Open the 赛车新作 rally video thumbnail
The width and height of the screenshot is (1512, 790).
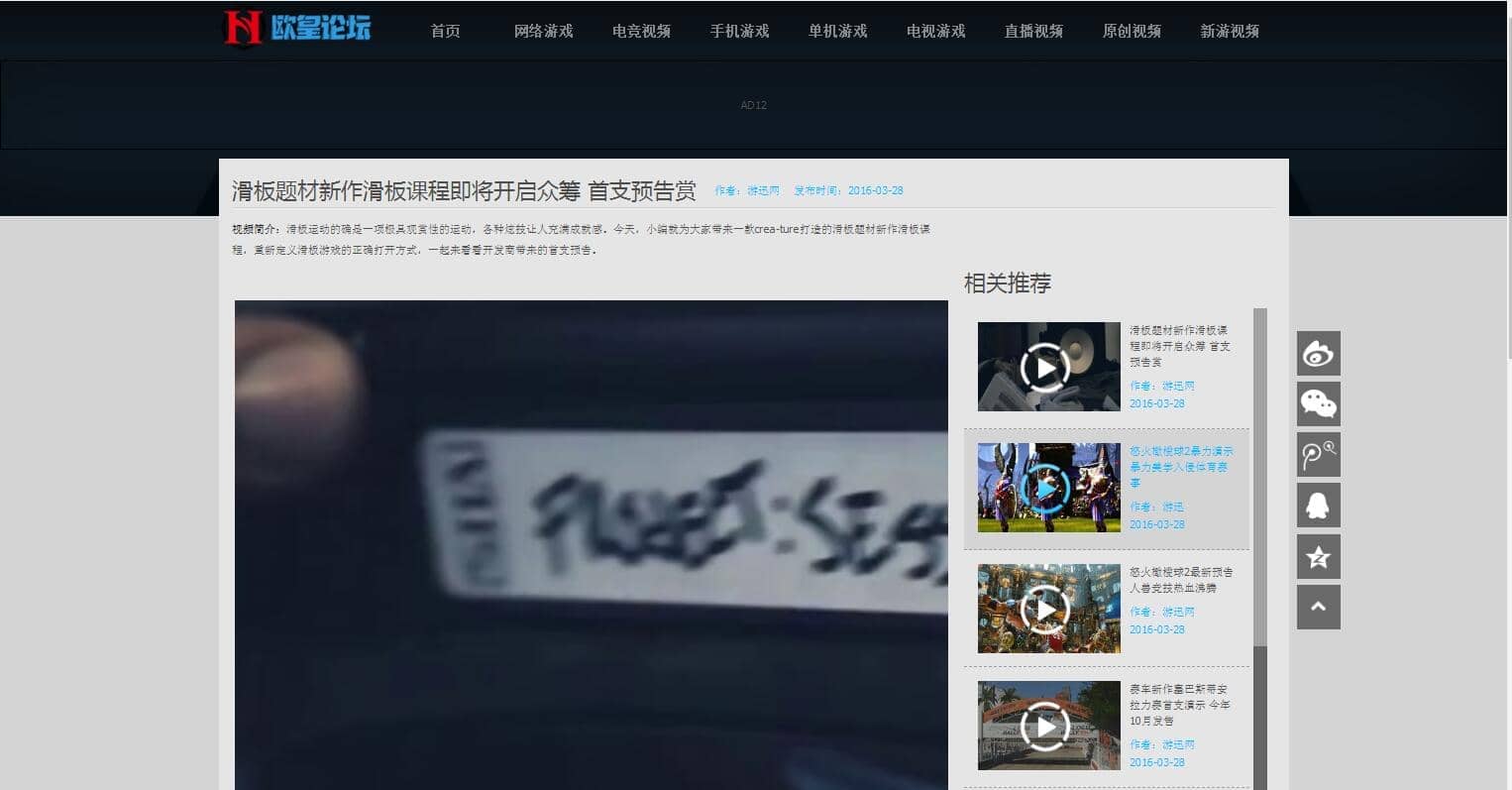tap(1049, 726)
